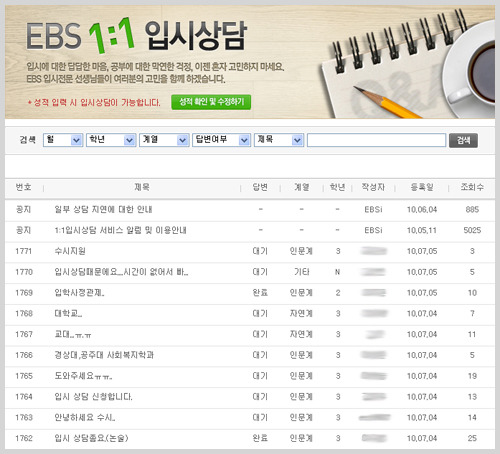Click the gray 검색 button

463,140
